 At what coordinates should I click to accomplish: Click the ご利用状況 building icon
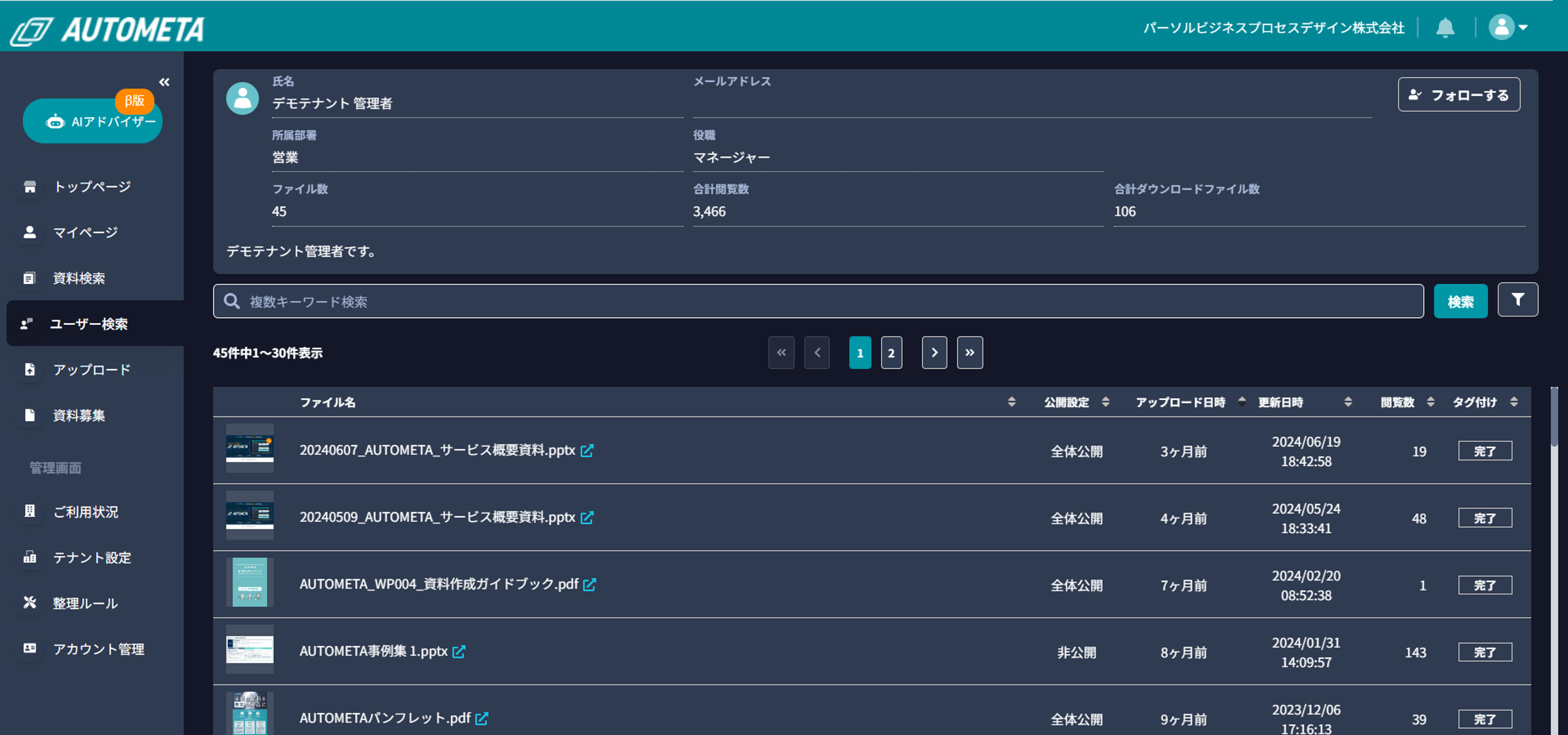pos(30,511)
